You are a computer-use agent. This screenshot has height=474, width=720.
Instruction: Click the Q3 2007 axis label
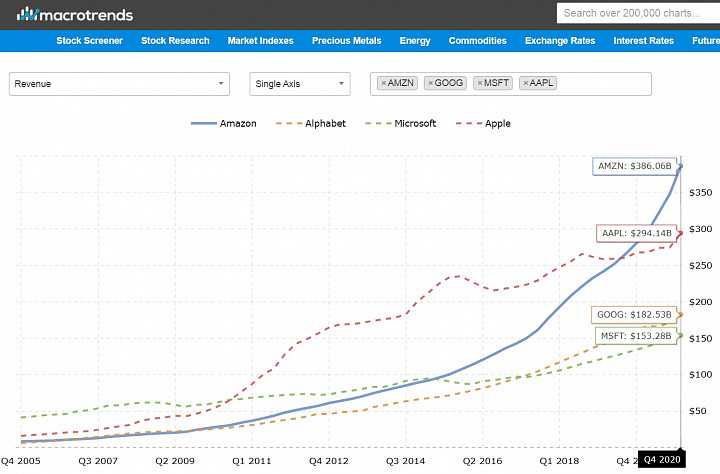[98, 461]
